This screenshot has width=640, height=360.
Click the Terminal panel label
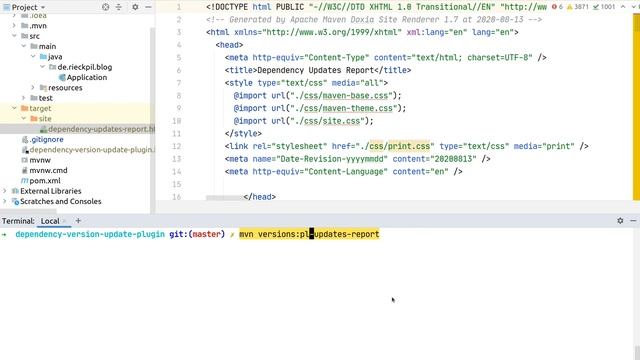pos(18,221)
